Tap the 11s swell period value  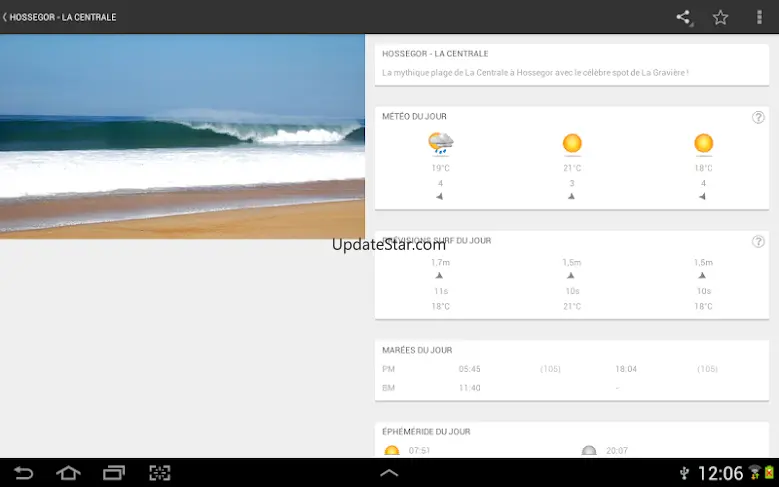tap(441, 291)
